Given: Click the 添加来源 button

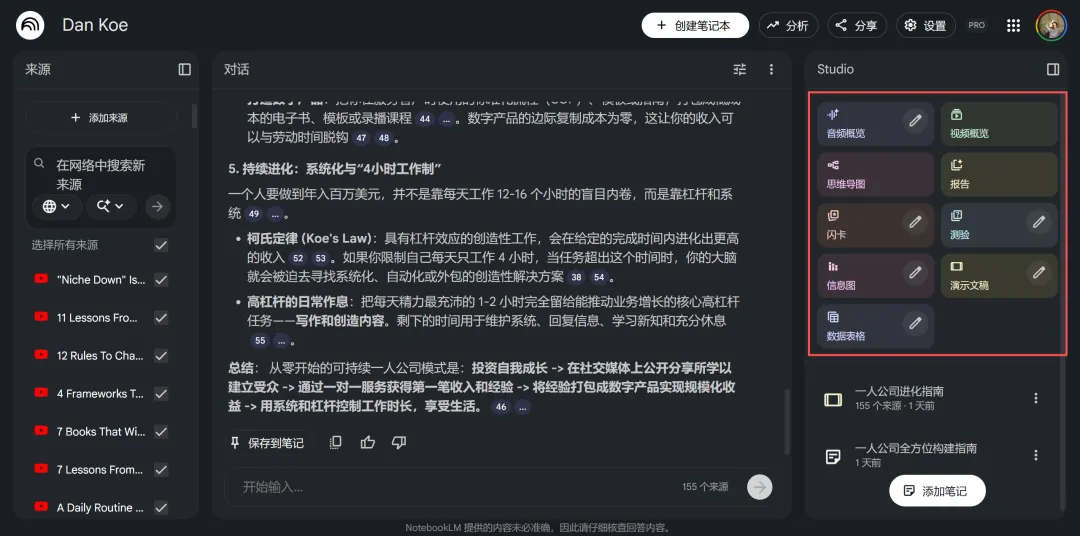Looking at the screenshot, I should (x=101, y=118).
